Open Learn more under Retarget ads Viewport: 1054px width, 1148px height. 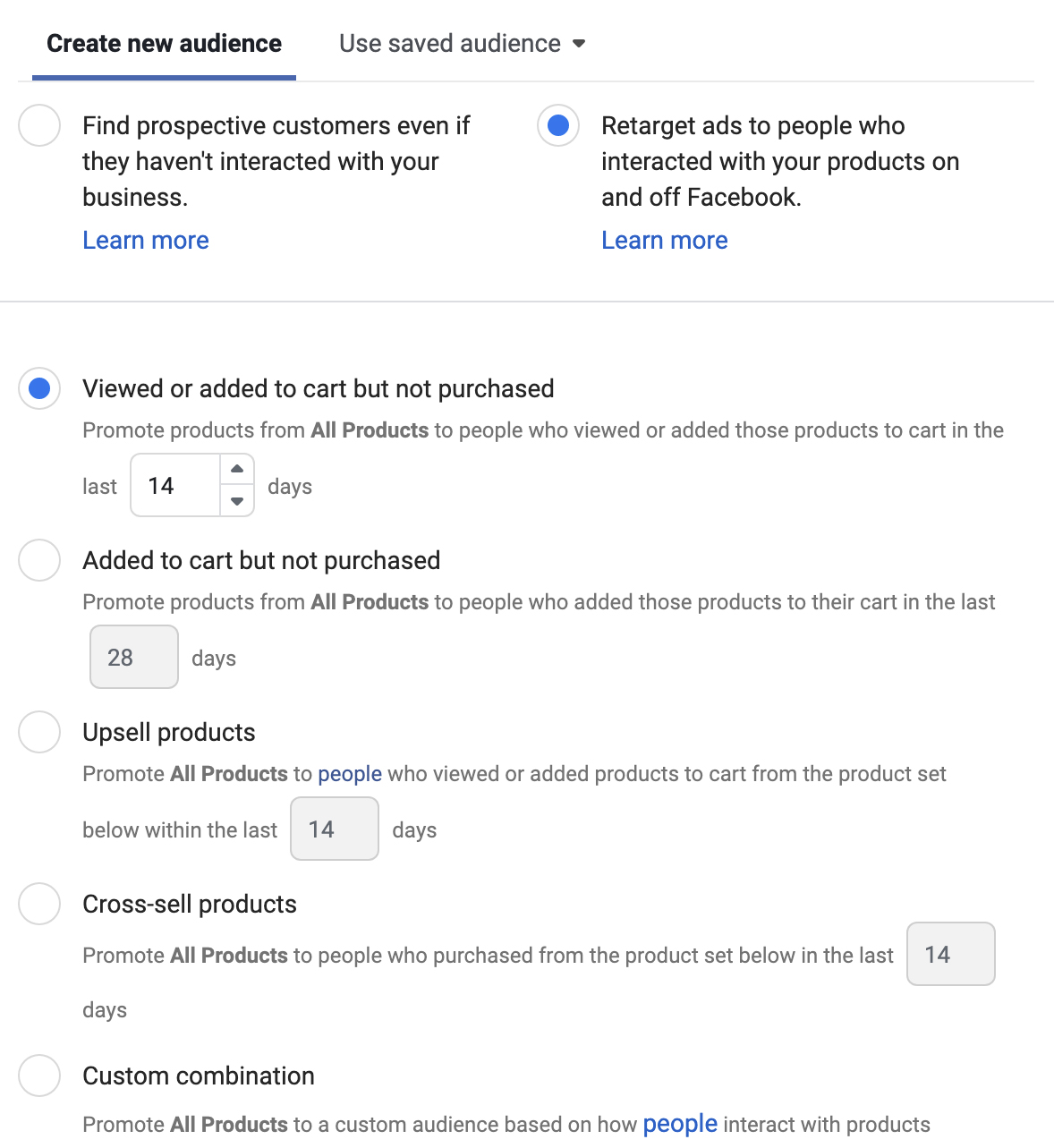[x=665, y=241]
